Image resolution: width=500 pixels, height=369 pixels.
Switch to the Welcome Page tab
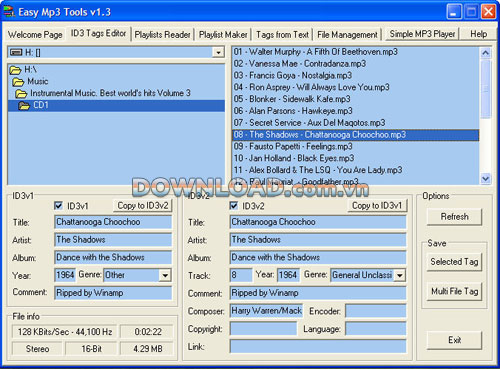(x=35, y=34)
